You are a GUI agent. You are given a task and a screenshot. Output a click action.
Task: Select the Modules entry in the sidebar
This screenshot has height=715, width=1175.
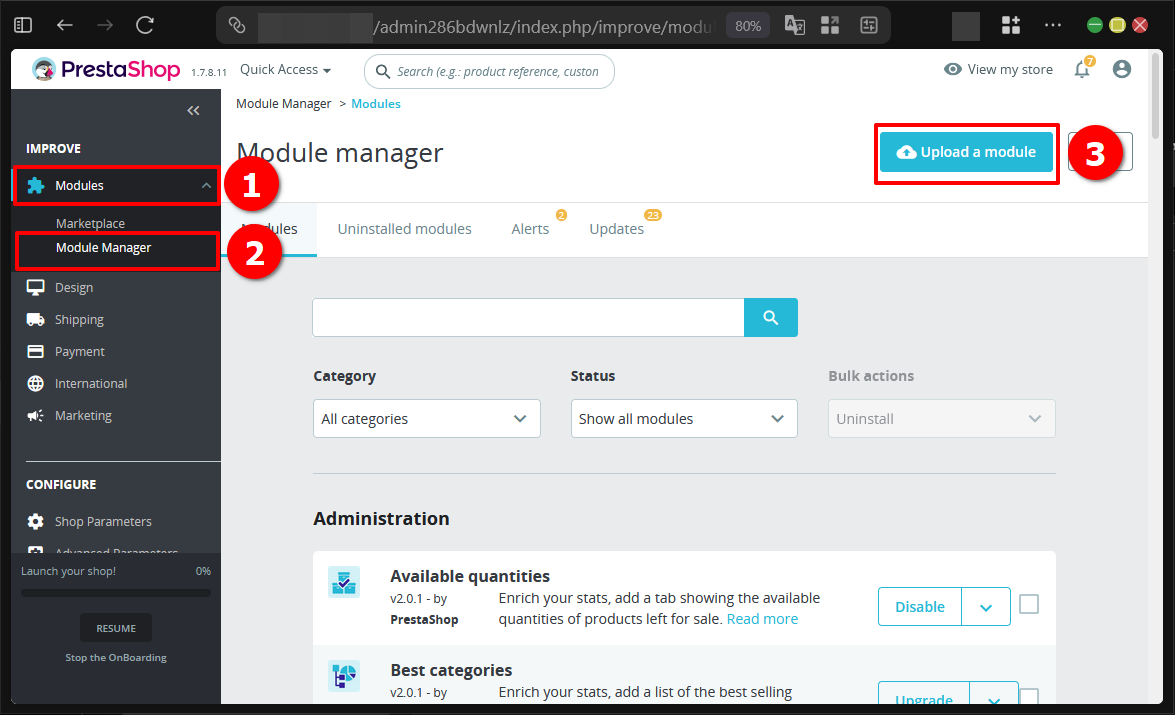coord(80,185)
